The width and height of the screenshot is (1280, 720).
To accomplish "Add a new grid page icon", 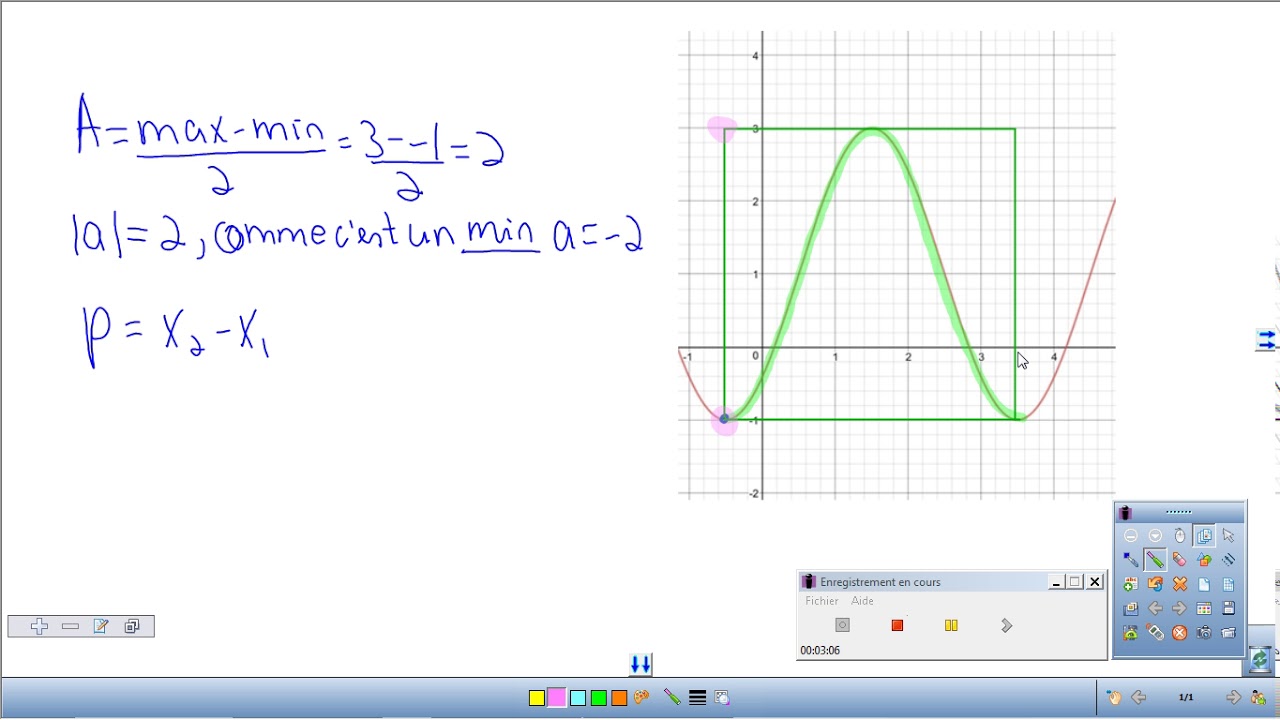I will [1228, 584].
